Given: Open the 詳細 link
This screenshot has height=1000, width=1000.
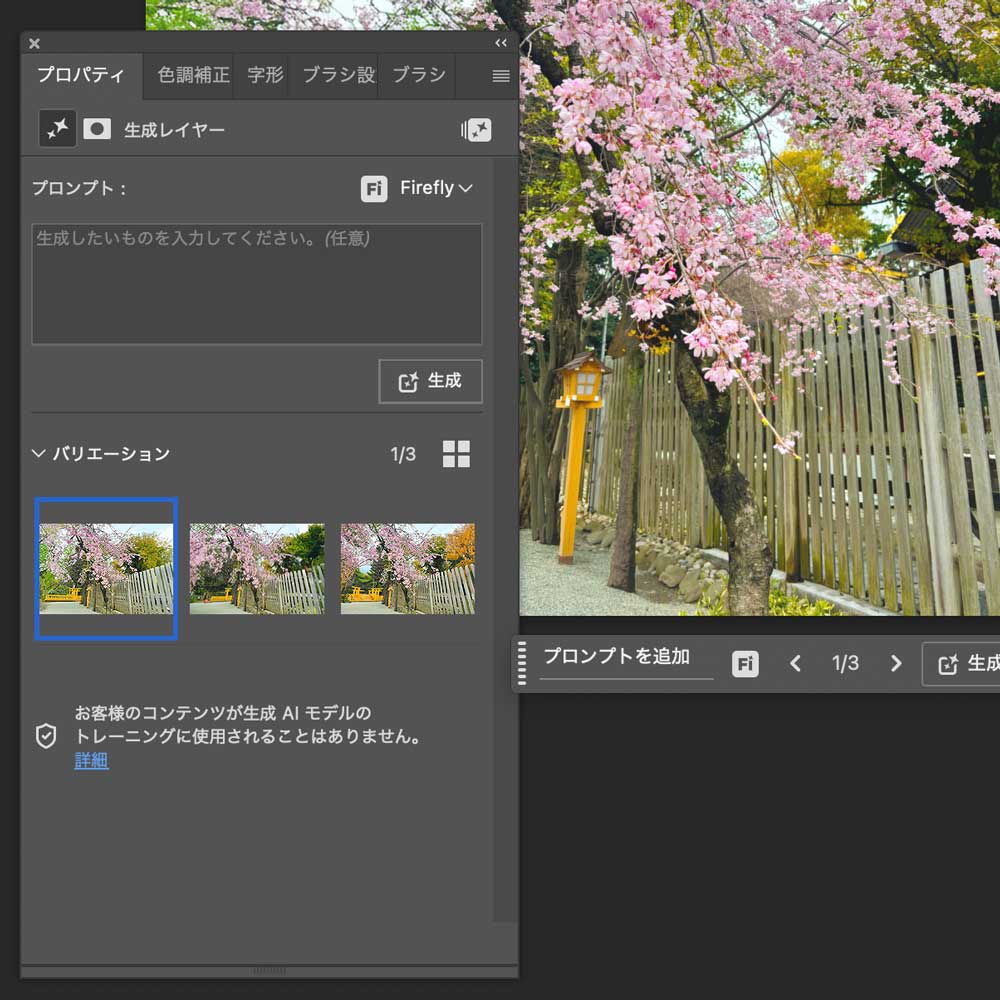Looking at the screenshot, I should (x=90, y=760).
